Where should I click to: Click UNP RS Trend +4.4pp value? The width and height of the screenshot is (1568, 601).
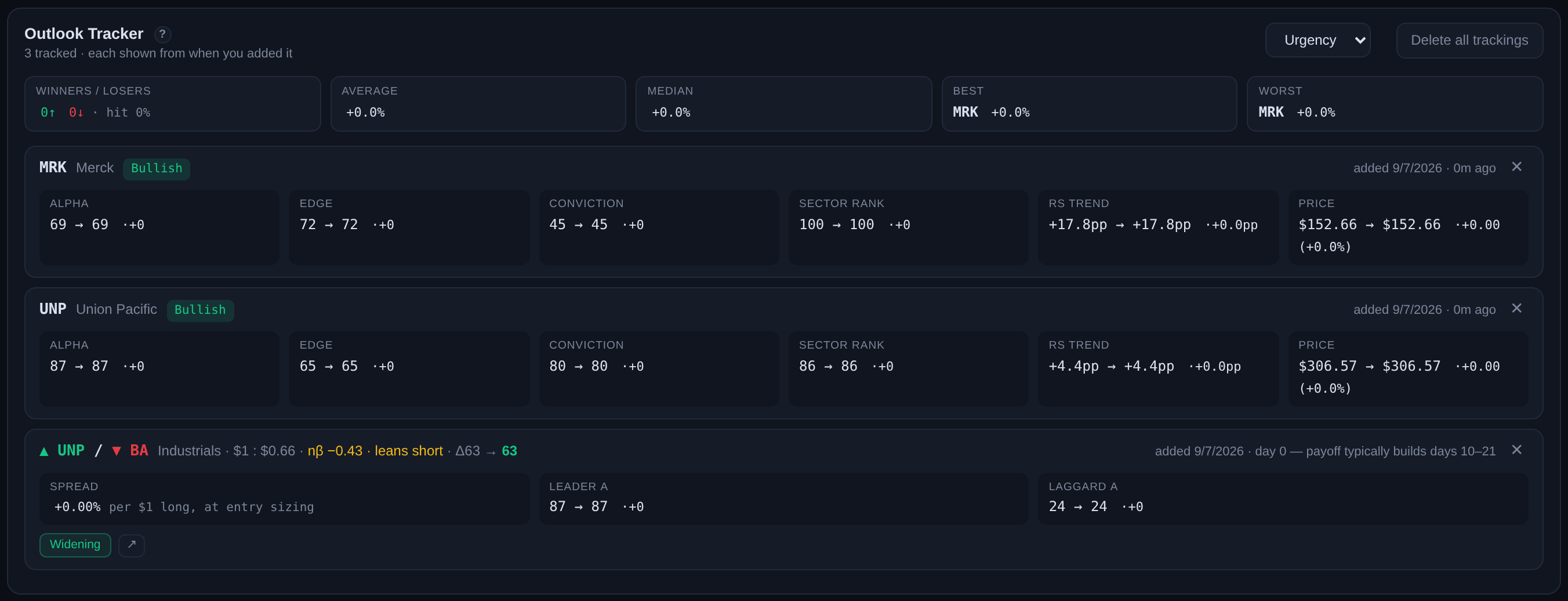pyautogui.click(x=1112, y=366)
